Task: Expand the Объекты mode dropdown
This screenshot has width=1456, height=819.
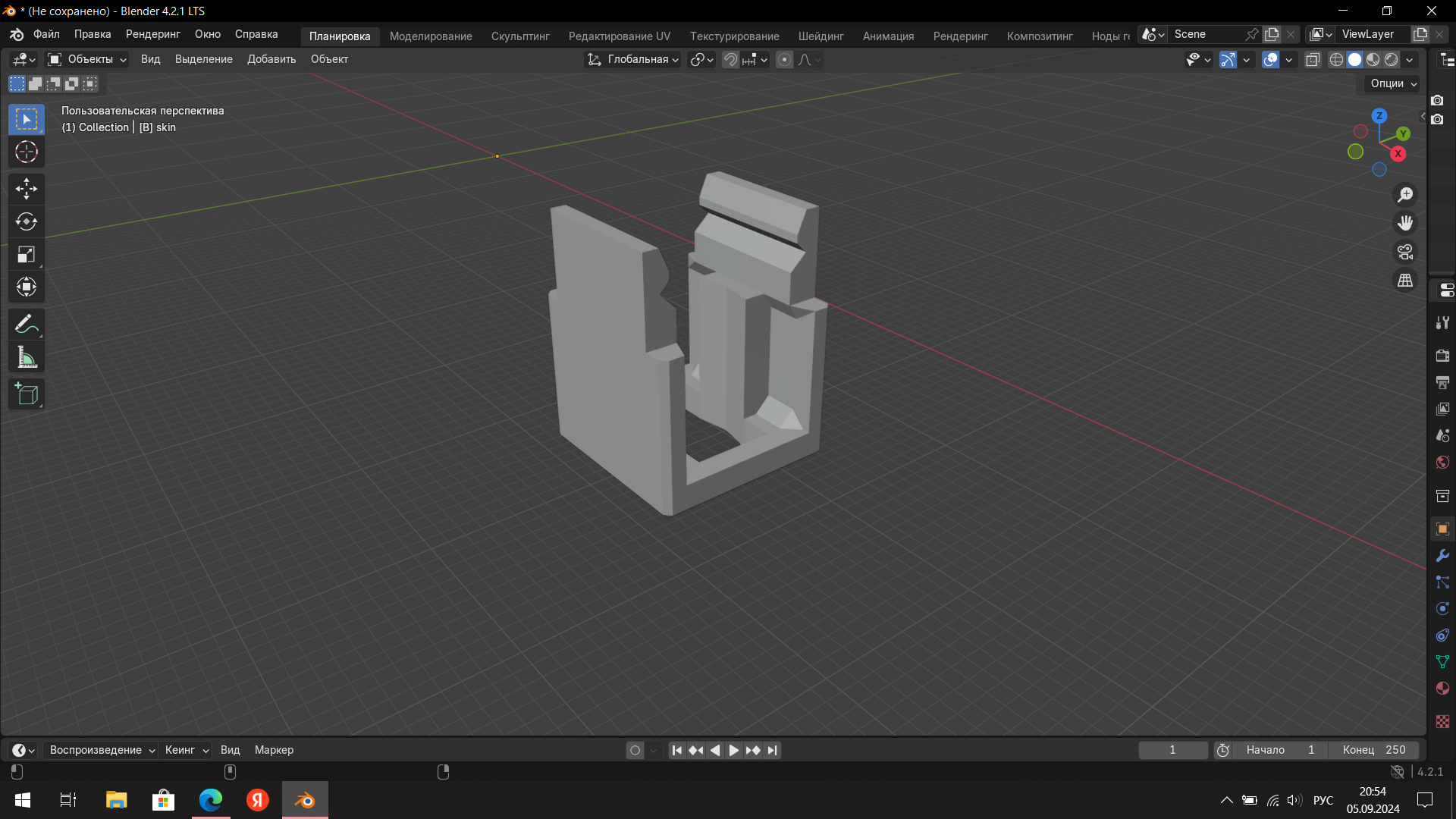Action: [86, 59]
